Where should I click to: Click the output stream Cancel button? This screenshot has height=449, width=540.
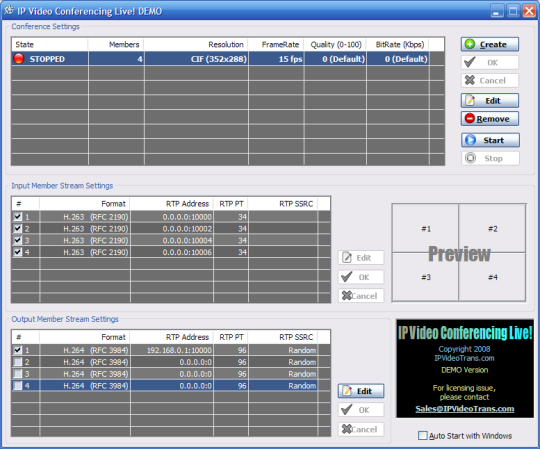pyautogui.click(x=361, y=429)
